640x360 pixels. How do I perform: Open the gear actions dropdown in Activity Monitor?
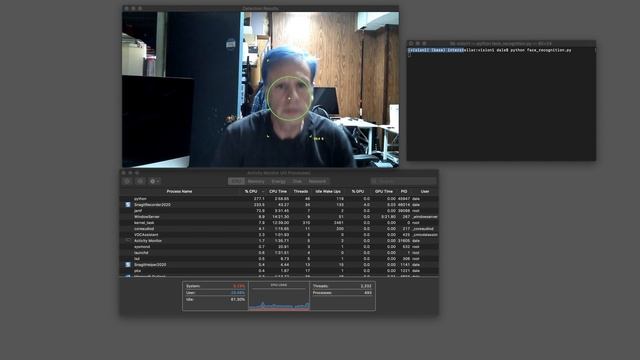click(154, 181)
